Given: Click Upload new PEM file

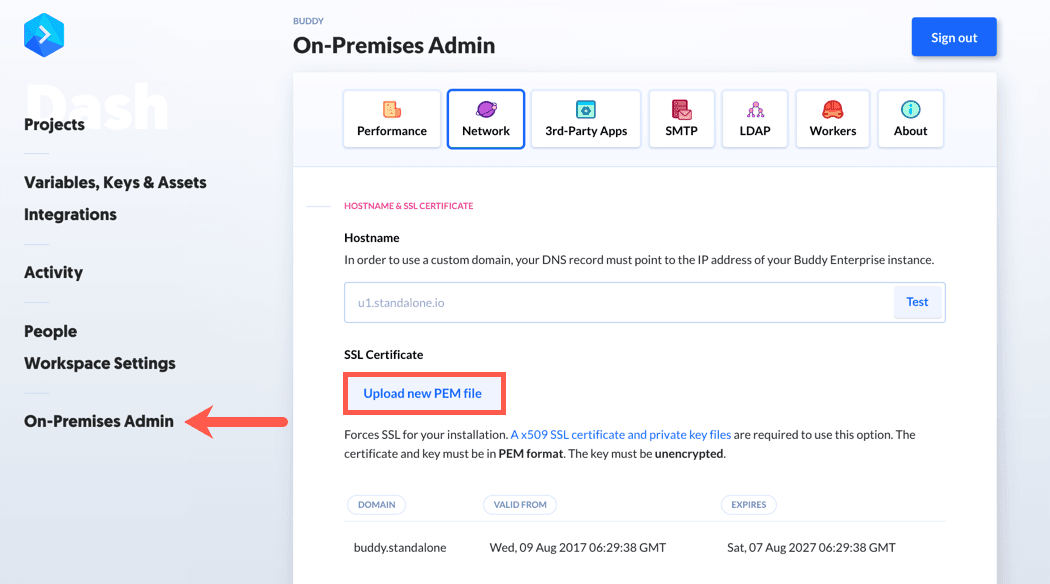Looking at the screenshot, I should click(x=424, y=393).
